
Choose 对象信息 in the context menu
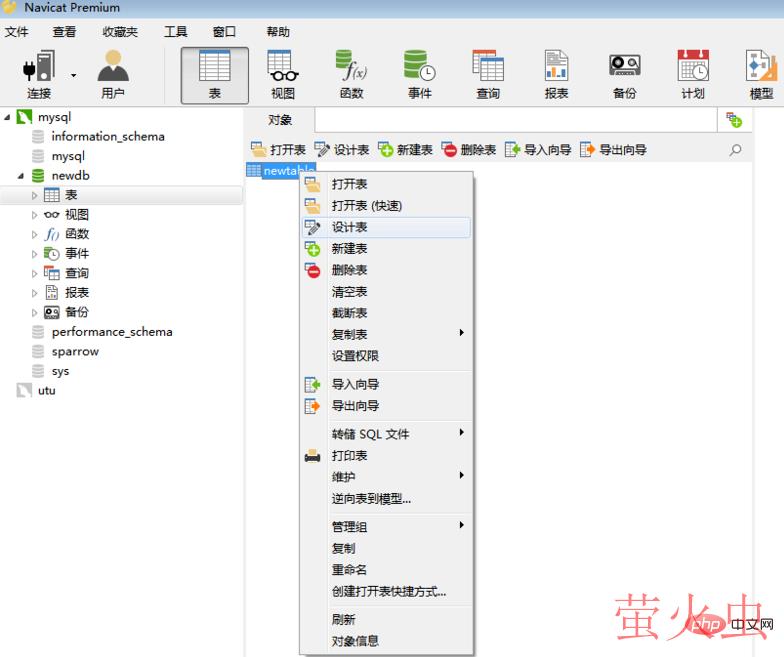(x=386, y=641)
